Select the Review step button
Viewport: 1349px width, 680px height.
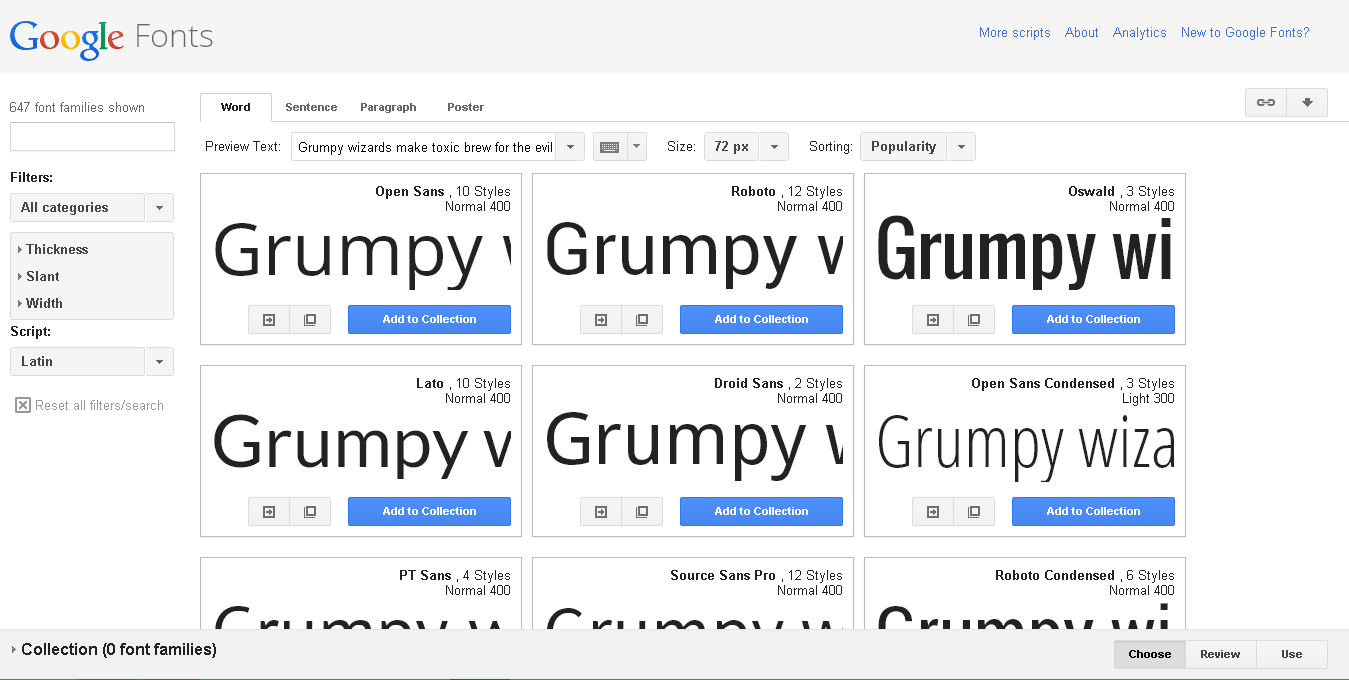(x=1220, y=654)
